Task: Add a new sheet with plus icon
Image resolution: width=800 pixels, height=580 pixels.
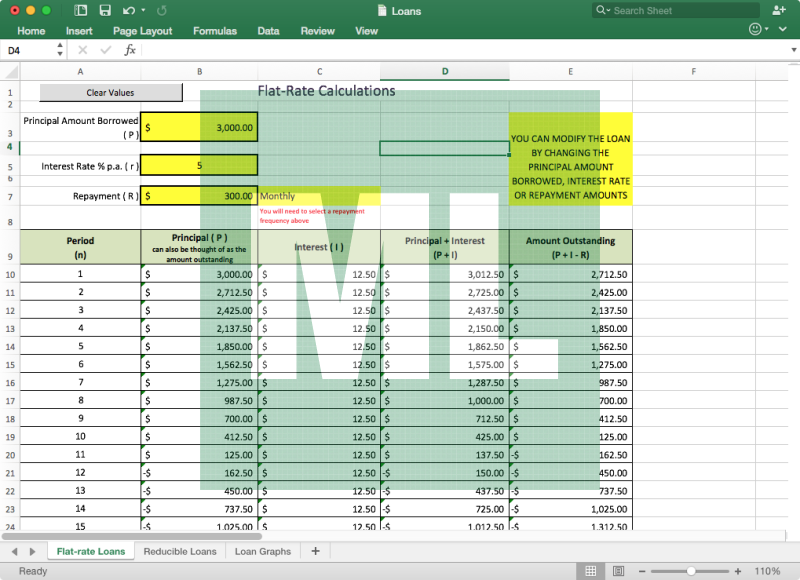Action: [315, 551]
